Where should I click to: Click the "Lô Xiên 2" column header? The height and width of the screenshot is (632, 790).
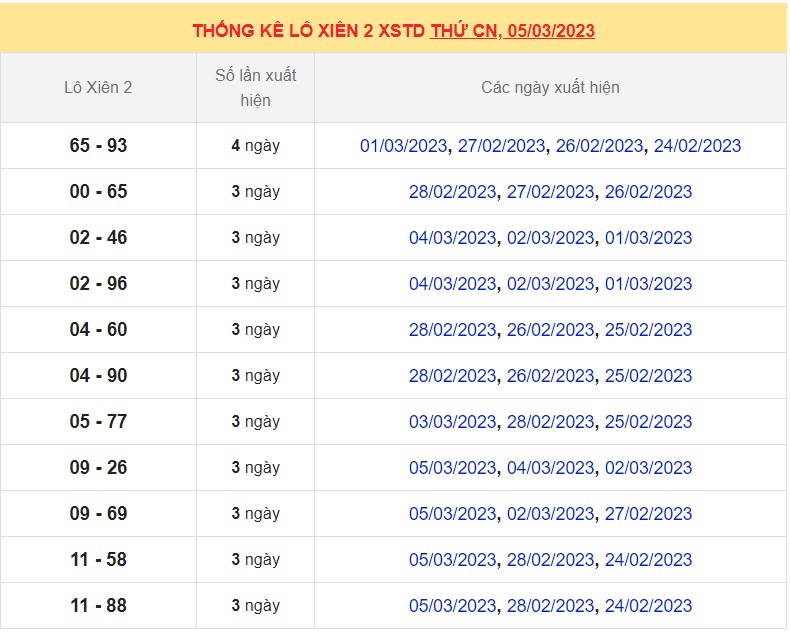click(98, 88)
